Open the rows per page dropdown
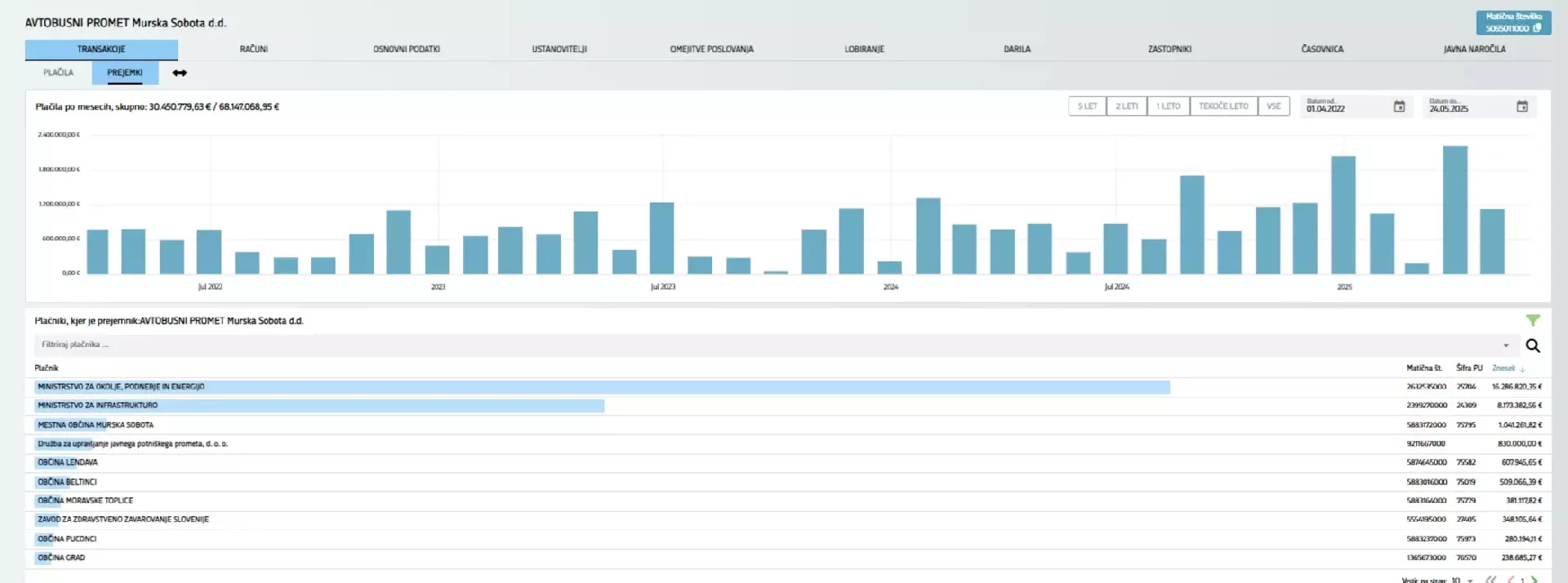This screenshot has width=1568, height=583. 1469,580
